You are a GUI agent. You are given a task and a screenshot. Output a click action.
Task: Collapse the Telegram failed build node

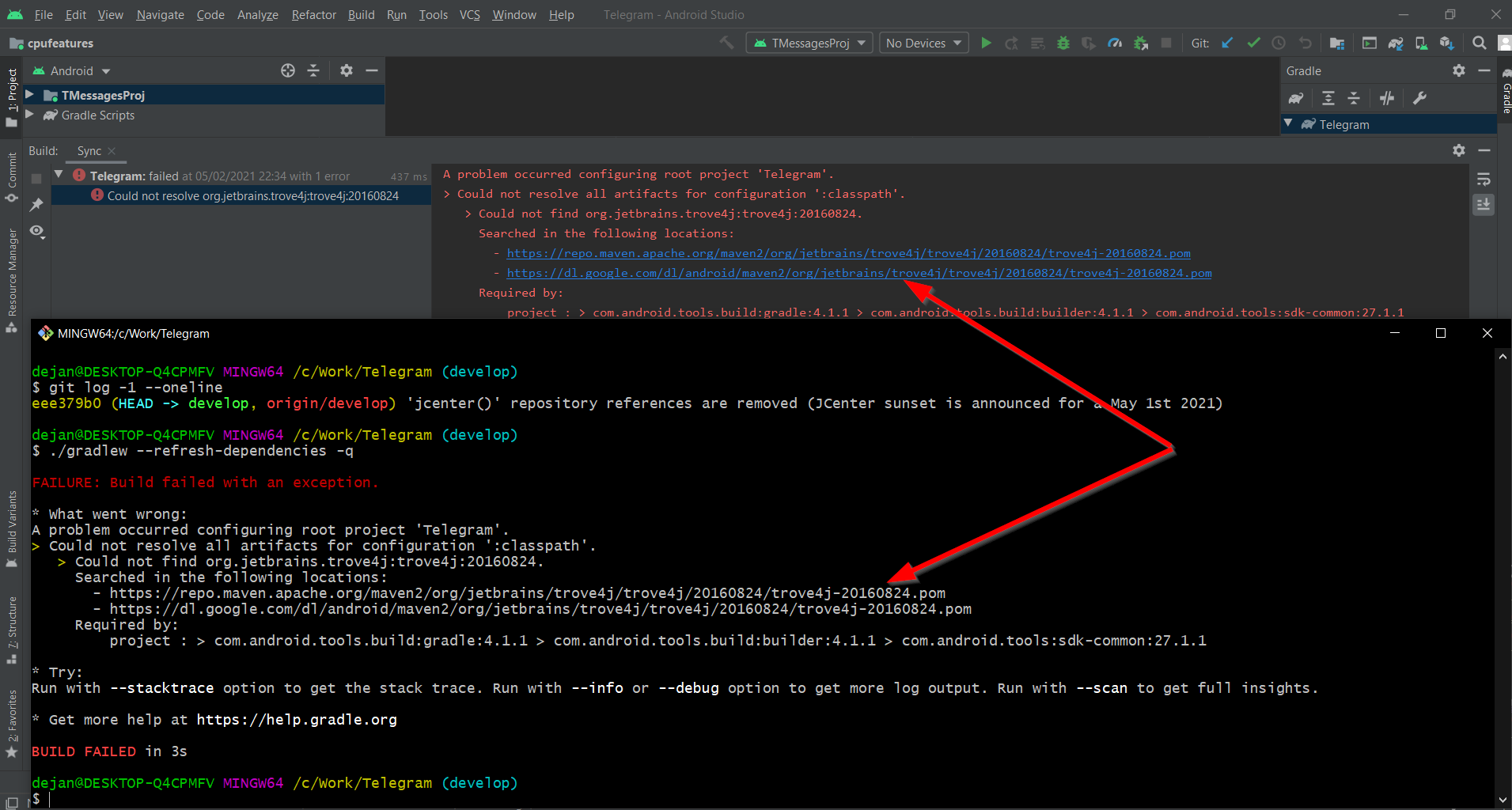pos(59,175)
